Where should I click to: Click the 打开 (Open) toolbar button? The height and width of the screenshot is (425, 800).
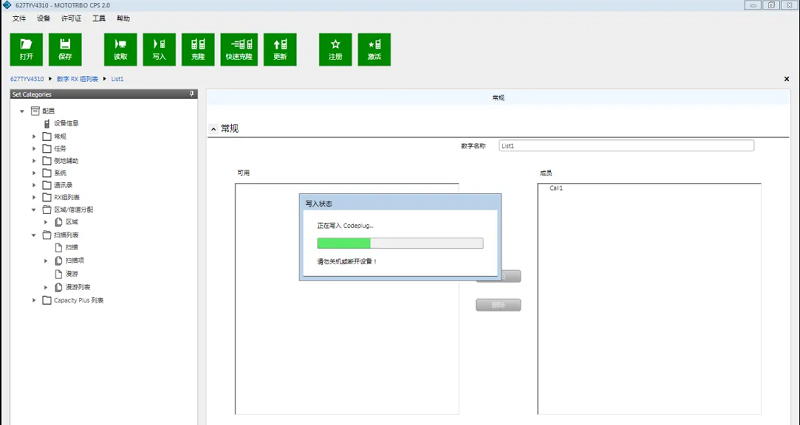click(27, 49)
